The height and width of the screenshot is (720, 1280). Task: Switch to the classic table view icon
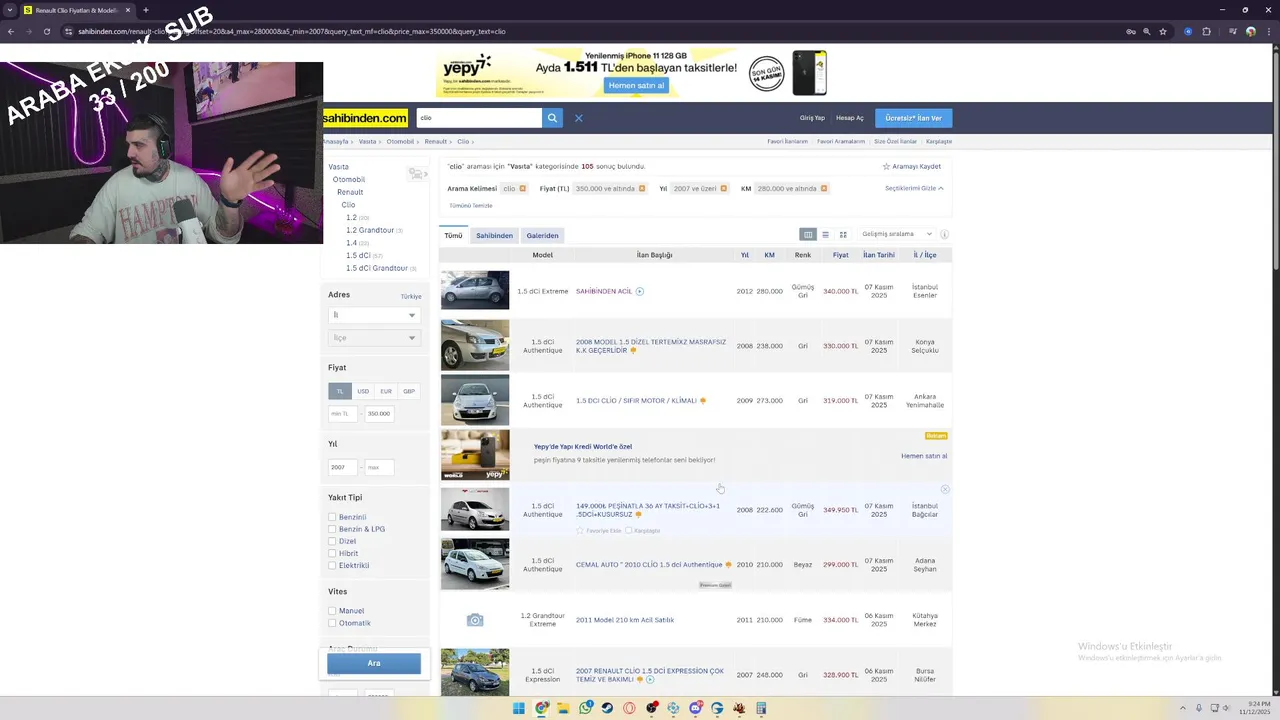pyautogui.click(x=808, y=234)
